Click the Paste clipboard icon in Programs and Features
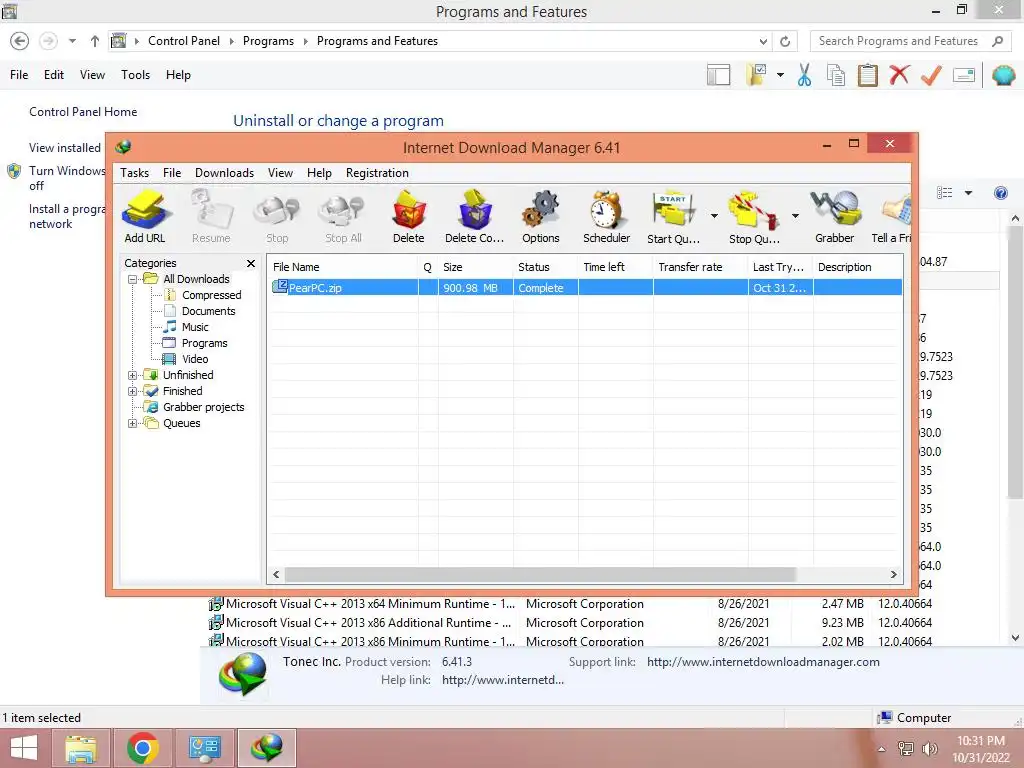The height and width of the screenshot is (768, 1024). coord(867,75)
